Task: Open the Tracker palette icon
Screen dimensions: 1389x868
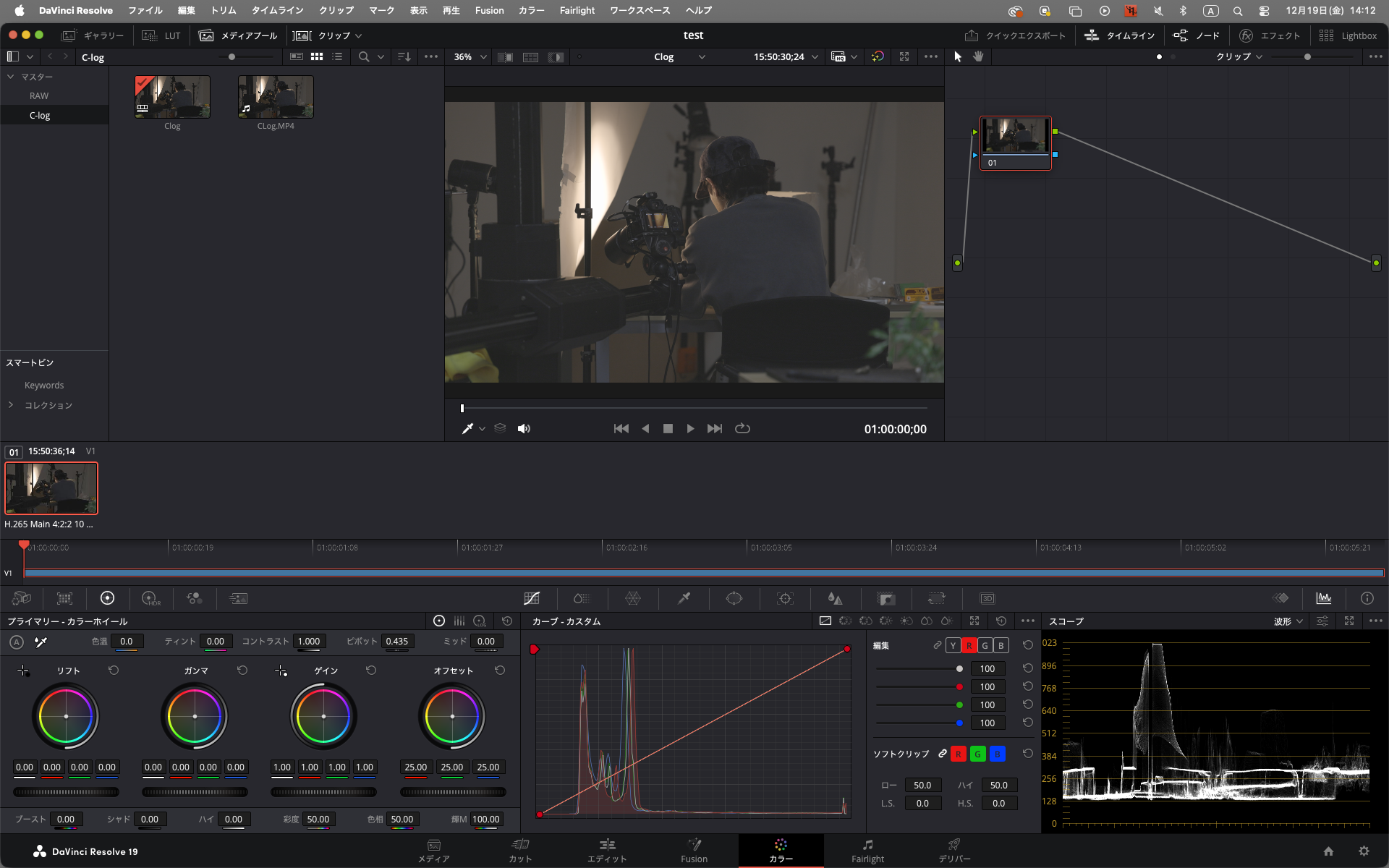Action: (785, 598)
